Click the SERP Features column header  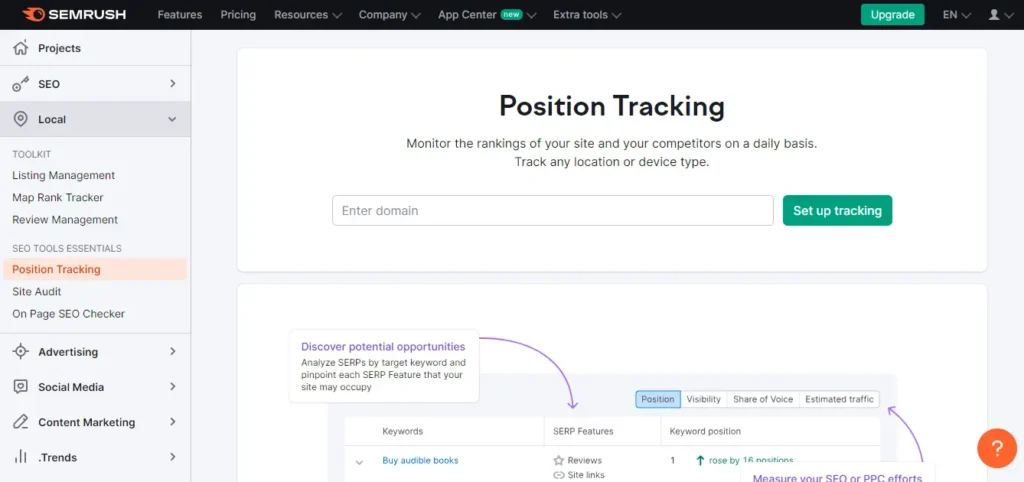point(583,431)
